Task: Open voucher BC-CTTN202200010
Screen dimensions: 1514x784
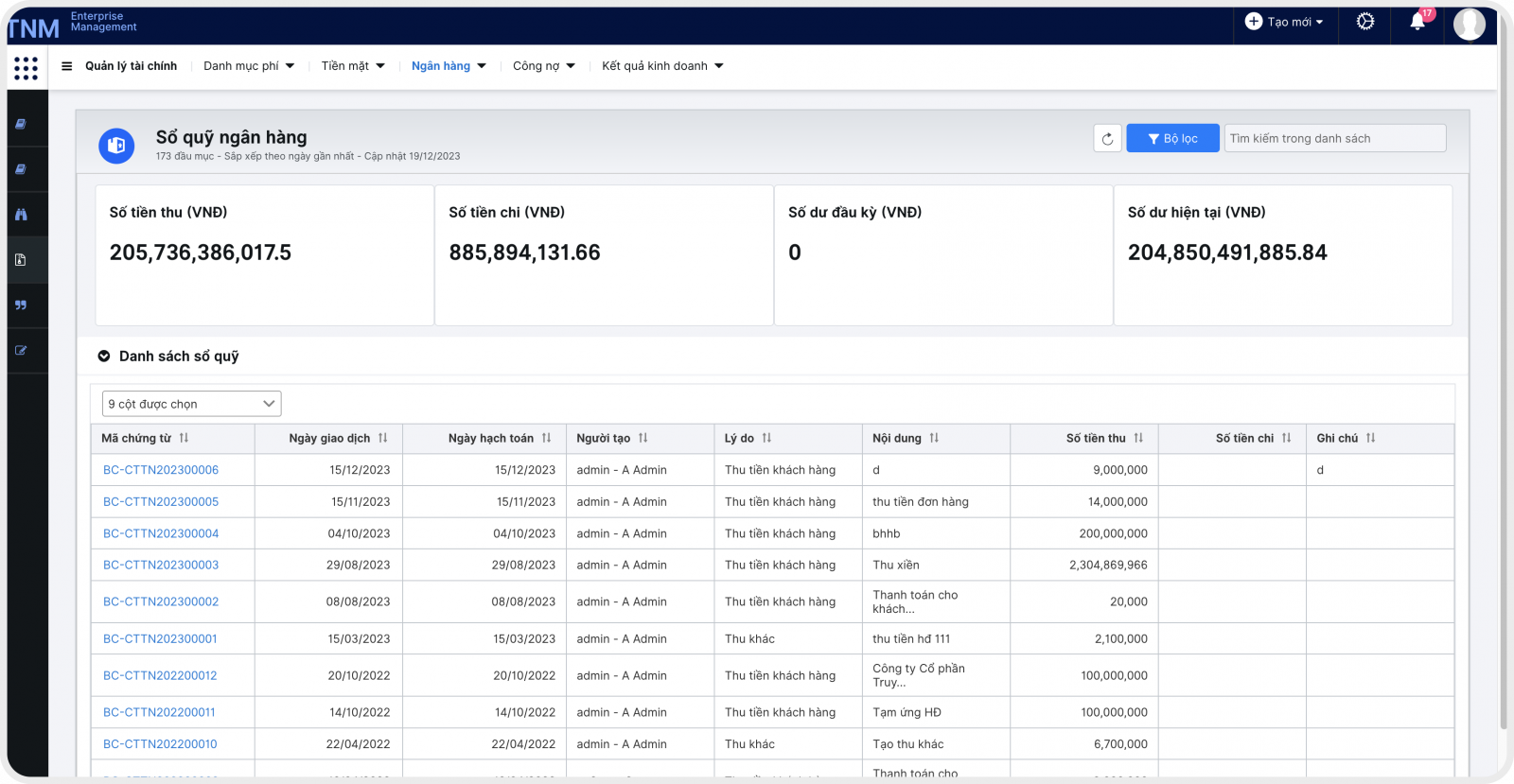Action: 160,744
